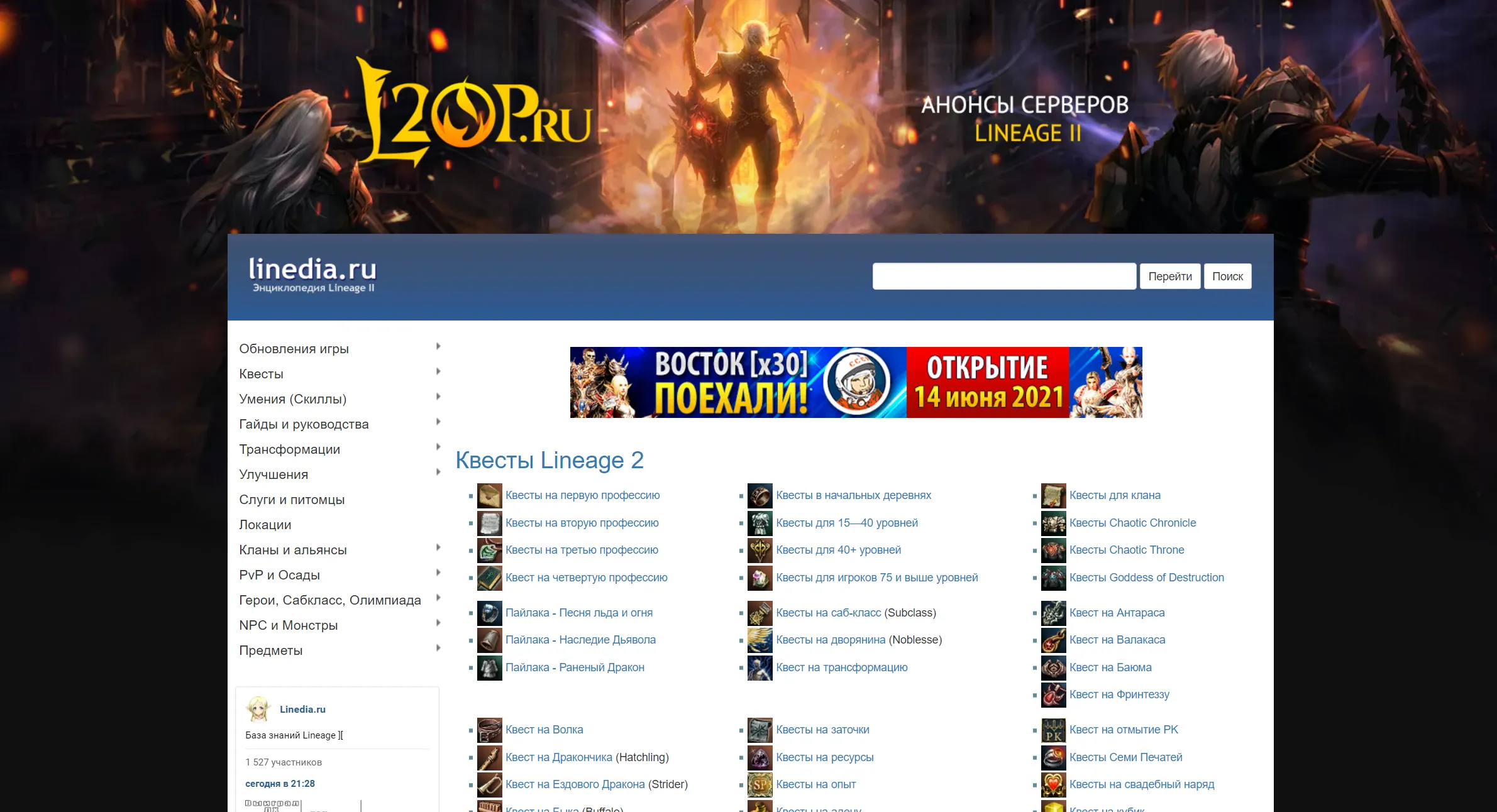This screenshot has width=1497, height=812.
Task: Click the collar icon for Квест на Волка
Action: [x=489, y=730]
